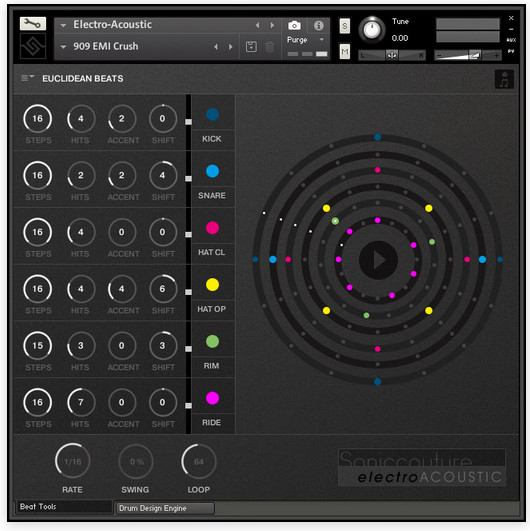Click the SNARE blue color dot

coord(212,171)
